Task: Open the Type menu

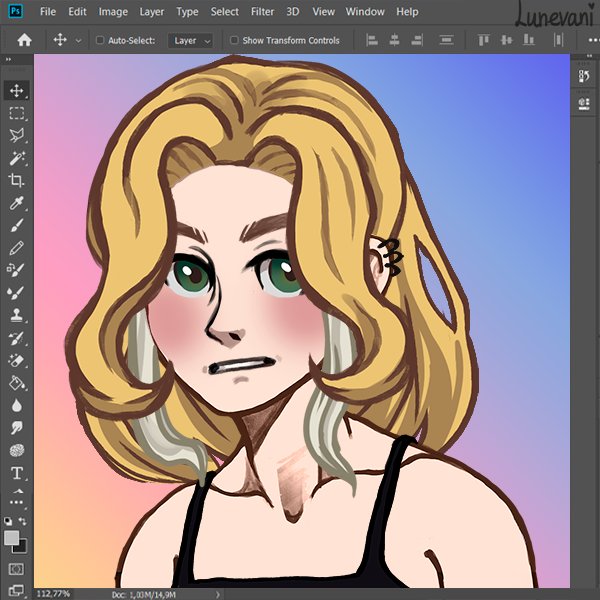Action: click(187, 12)
